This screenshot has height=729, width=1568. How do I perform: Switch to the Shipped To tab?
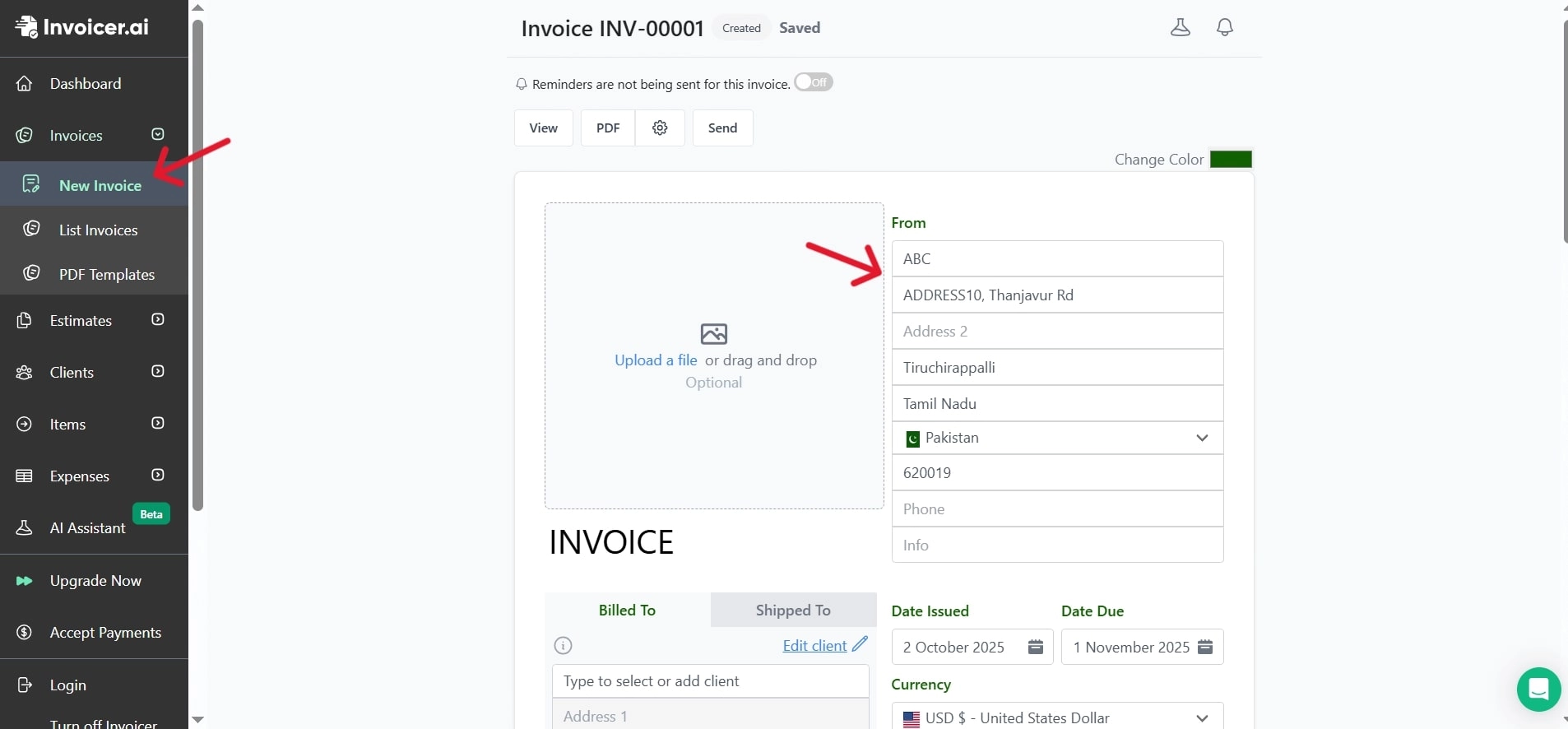(x=793, y=610)
